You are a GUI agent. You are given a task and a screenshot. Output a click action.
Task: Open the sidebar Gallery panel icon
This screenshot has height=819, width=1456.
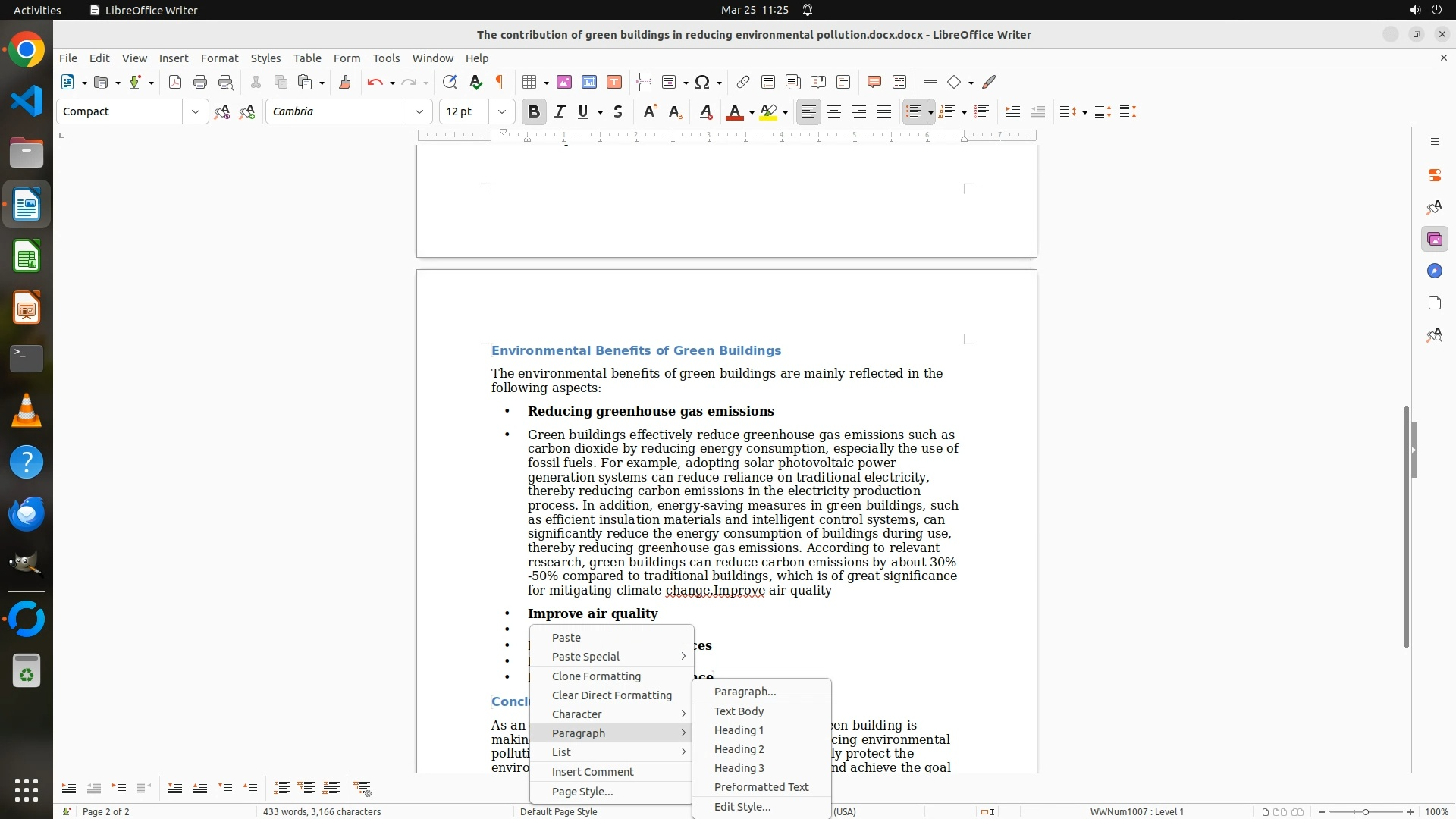[x=1434, y=240]
